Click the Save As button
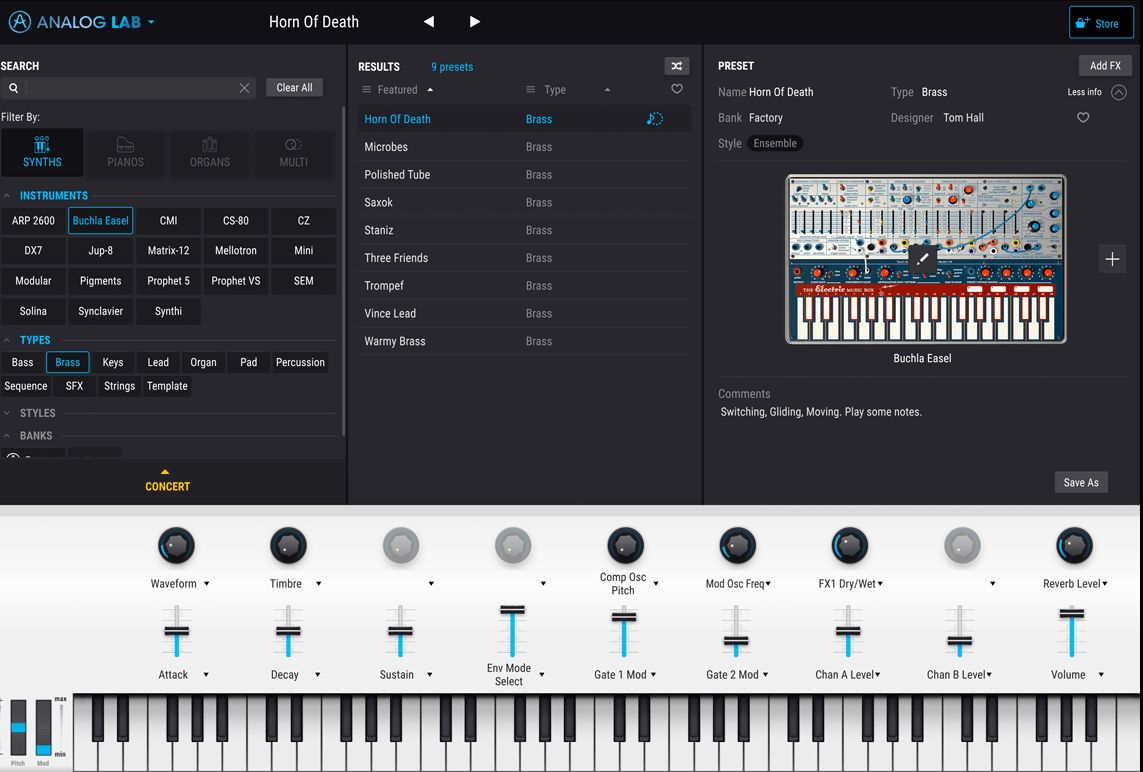This screenshot has height=772, width=1143. tap(1080, 482)
